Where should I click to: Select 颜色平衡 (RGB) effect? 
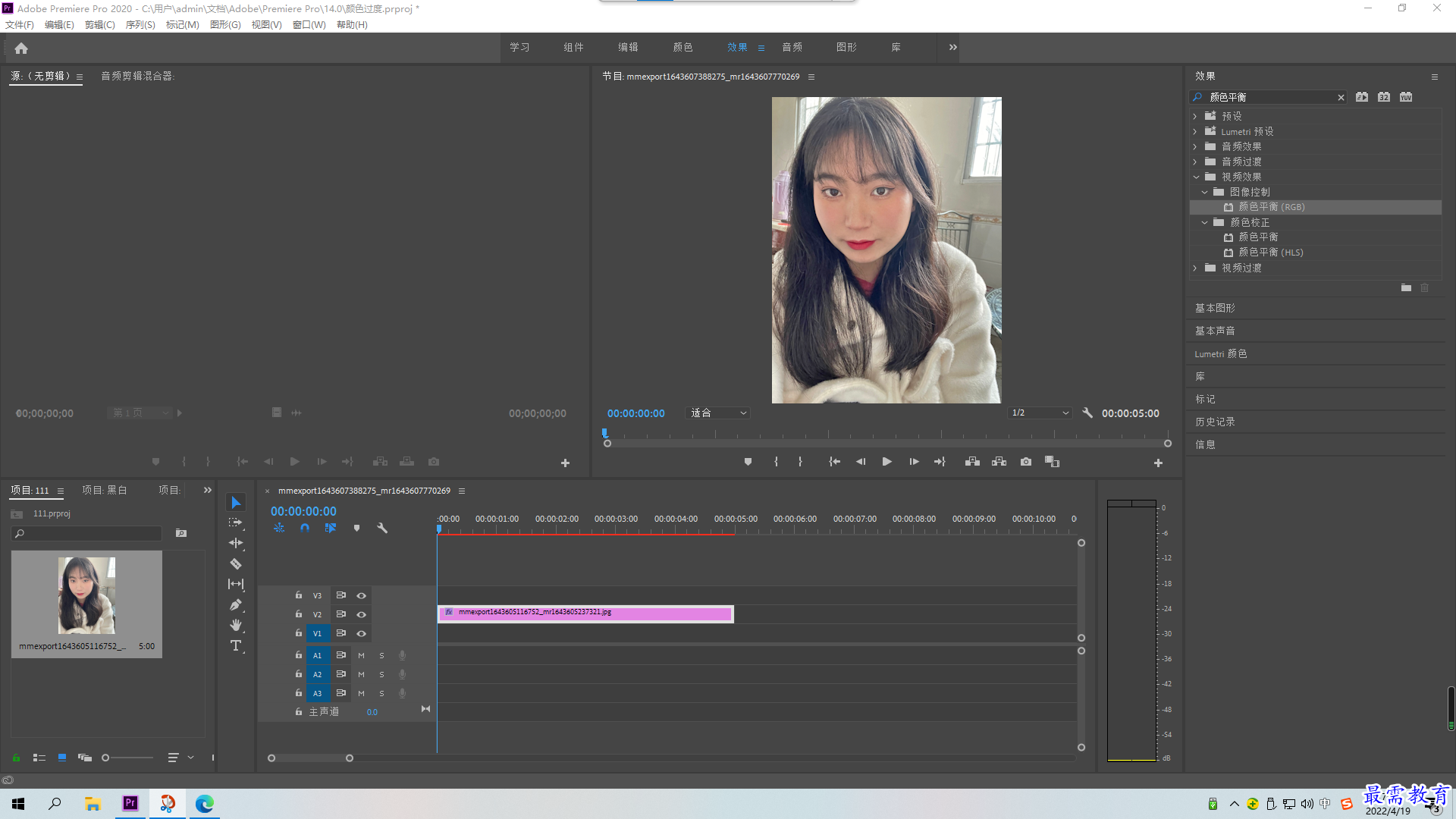point(1316,207)
